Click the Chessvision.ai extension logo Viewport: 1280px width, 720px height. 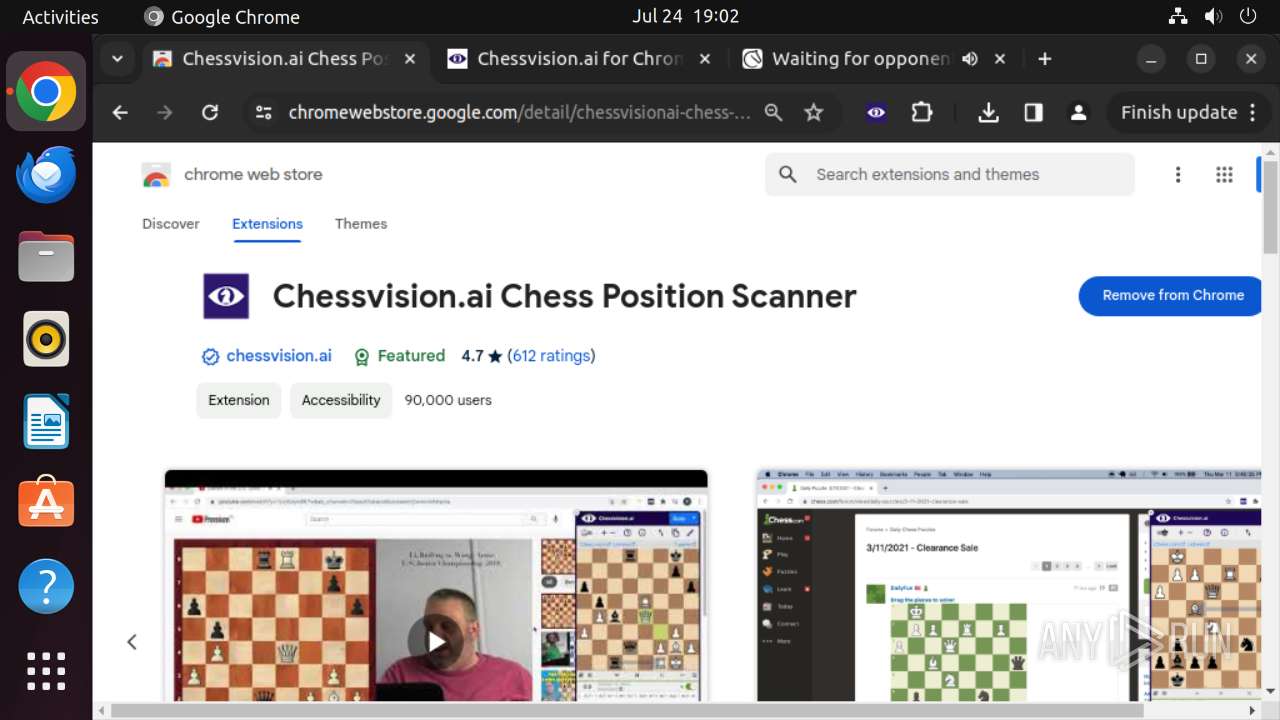tap(226, 296)
